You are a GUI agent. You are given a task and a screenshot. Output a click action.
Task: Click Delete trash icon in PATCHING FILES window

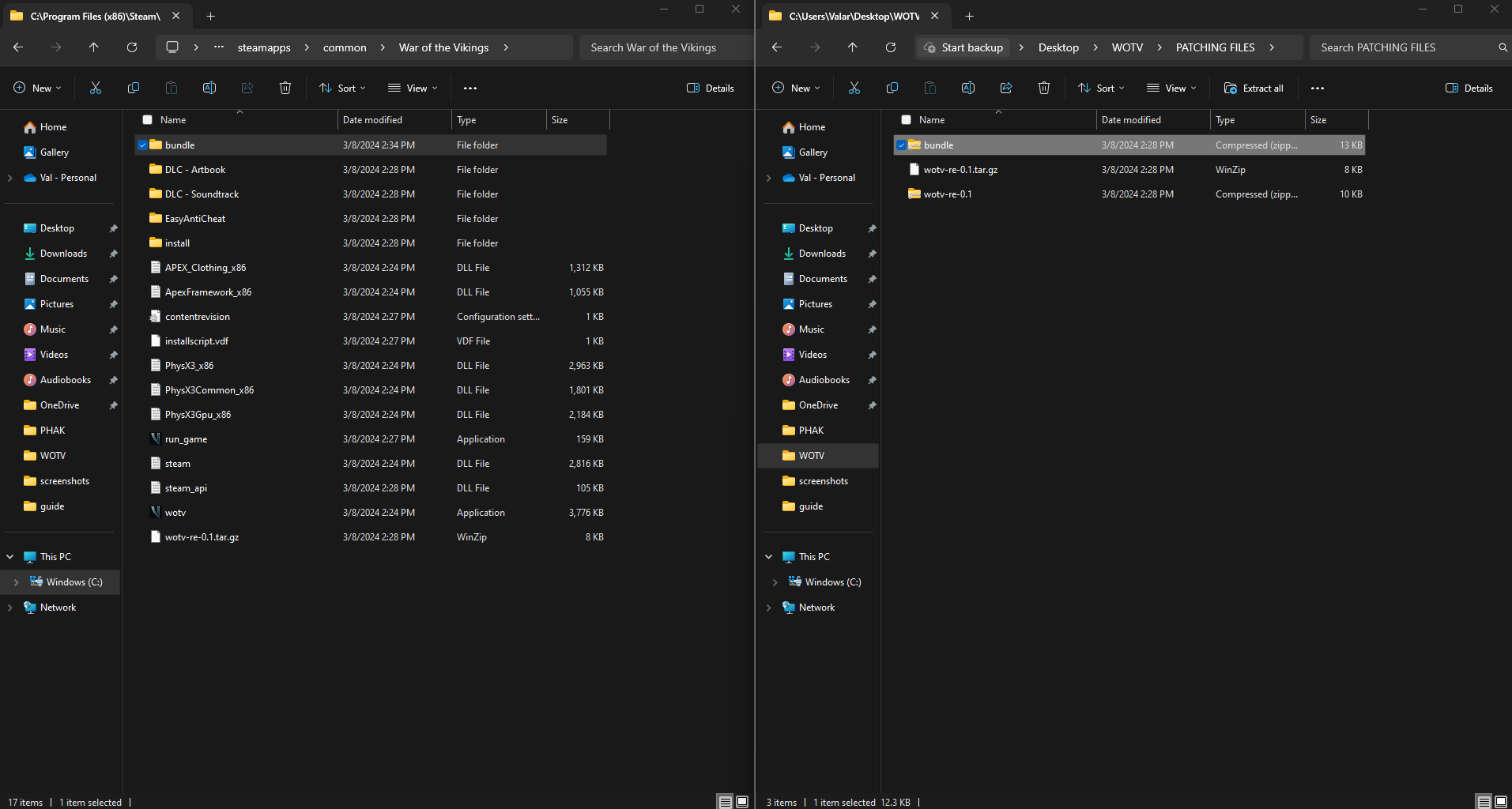[1044, 88]
